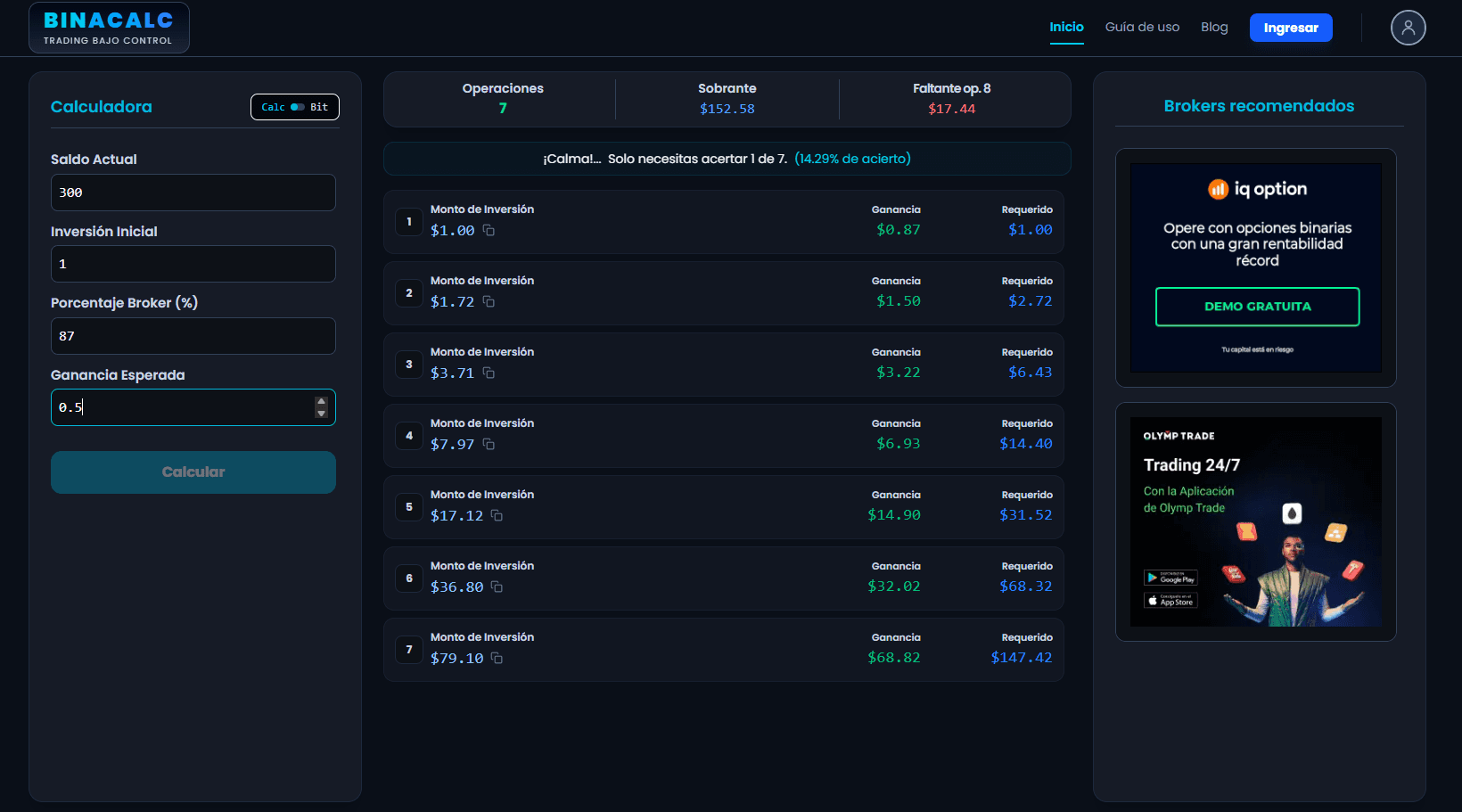Viewport: 1462px width, 812px height.
Task: Copy the $3.71 investment amount
Action: click(x=489, y=373)
